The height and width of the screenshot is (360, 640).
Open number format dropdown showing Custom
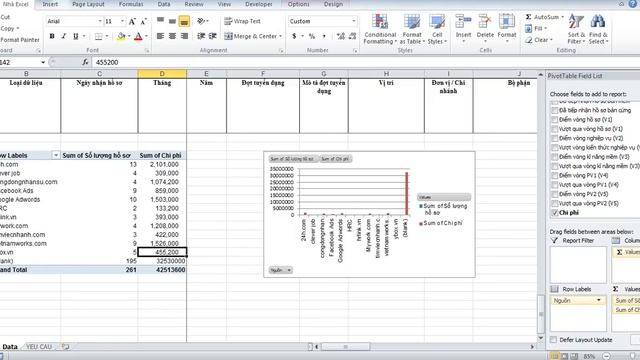353,21
